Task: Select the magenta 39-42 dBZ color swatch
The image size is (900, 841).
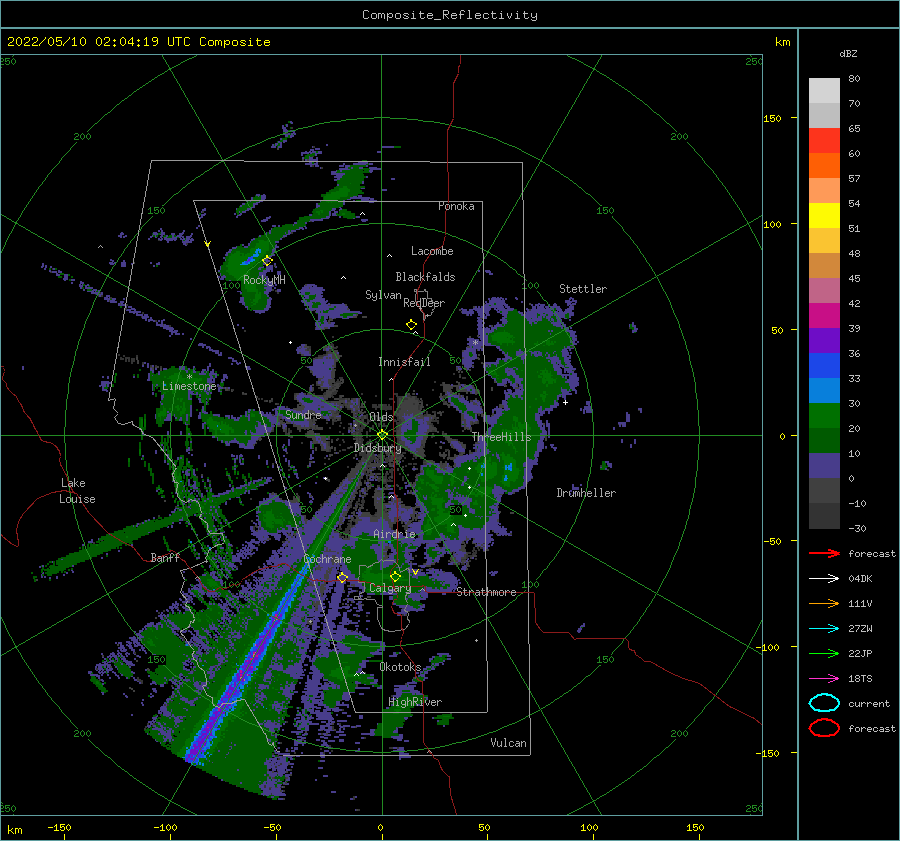Action: tap(824, 315)
